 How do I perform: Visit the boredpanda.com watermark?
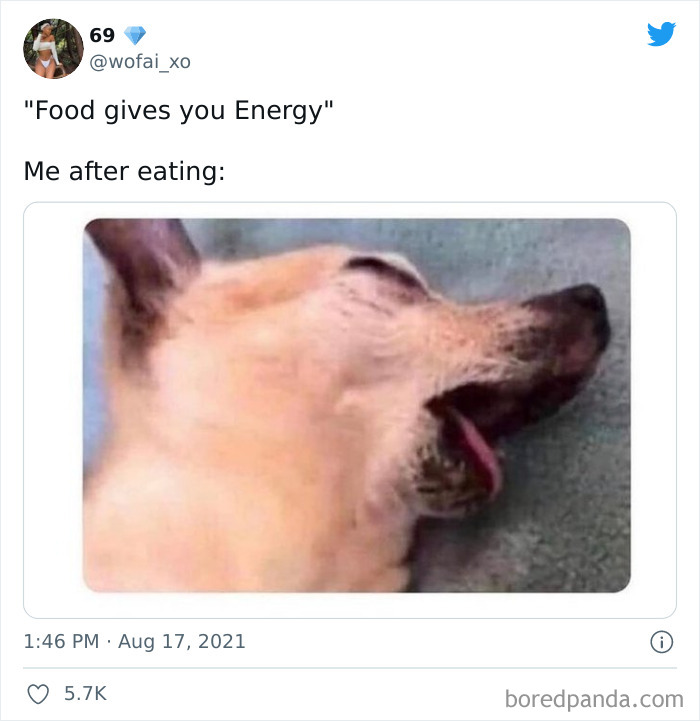coord(594,699)
